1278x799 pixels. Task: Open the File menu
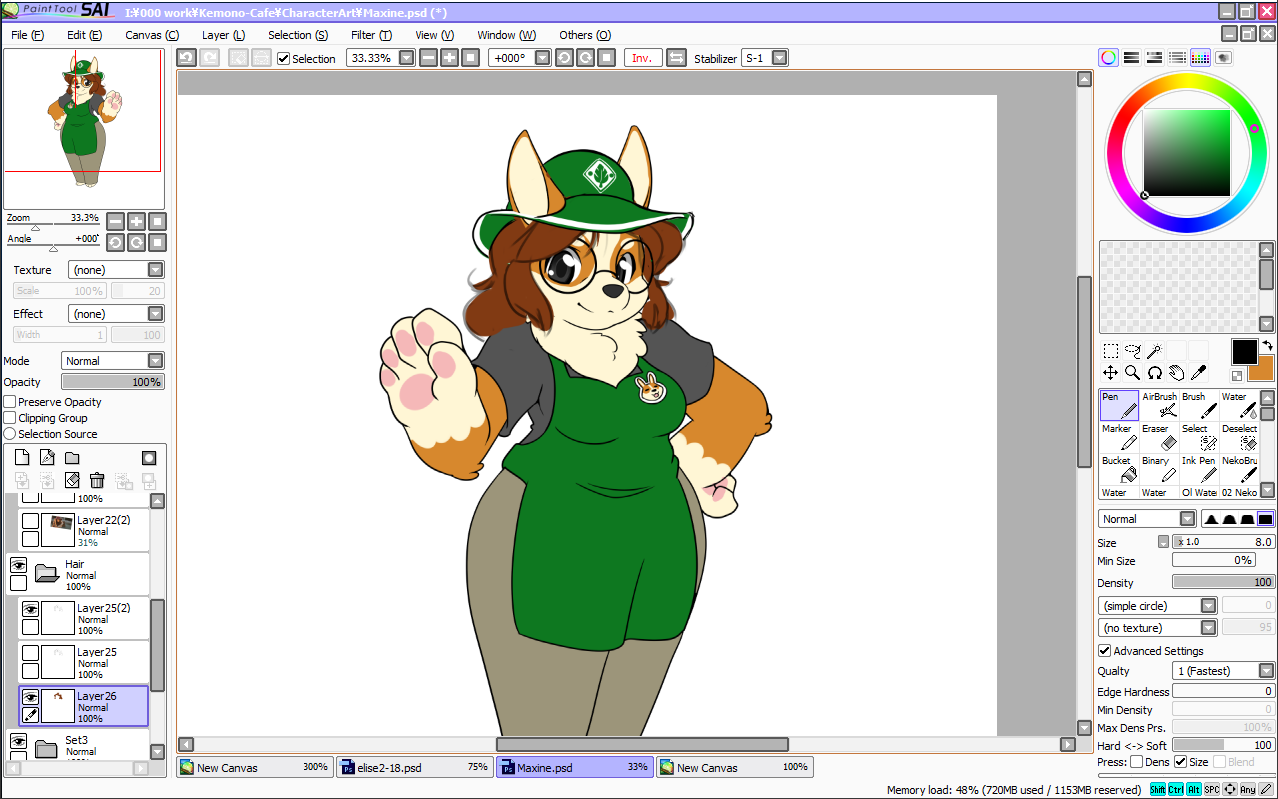pos(27,35)
